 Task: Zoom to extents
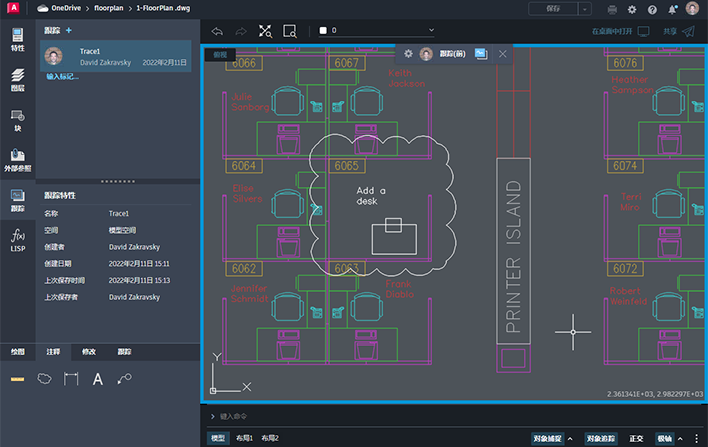tap(265, 31)
